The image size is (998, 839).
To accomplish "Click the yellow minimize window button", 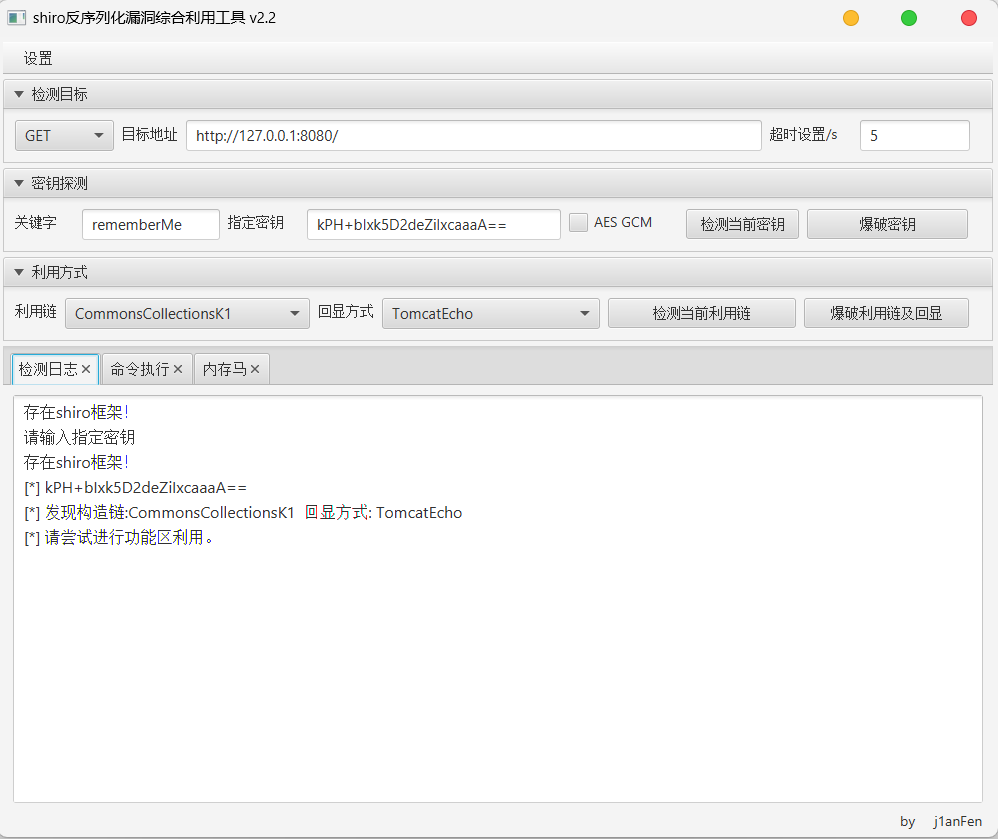I will click(851, 18).
